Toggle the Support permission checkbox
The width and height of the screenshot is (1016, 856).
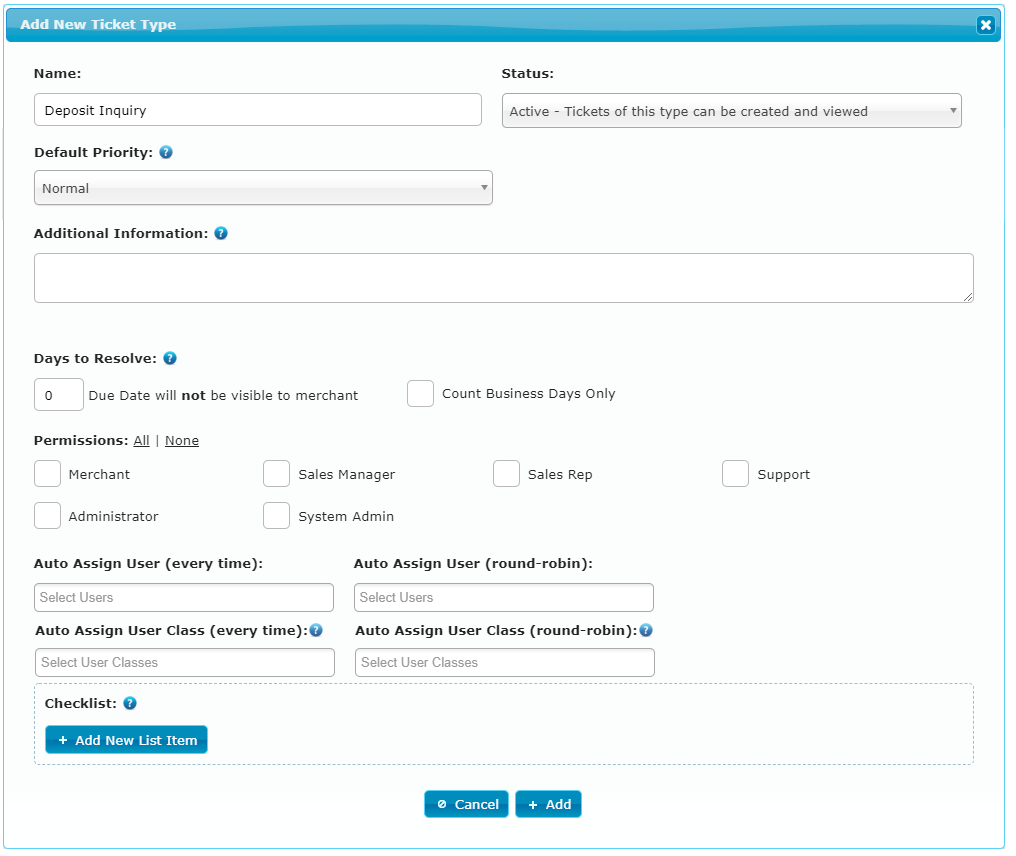click(735, 474)
